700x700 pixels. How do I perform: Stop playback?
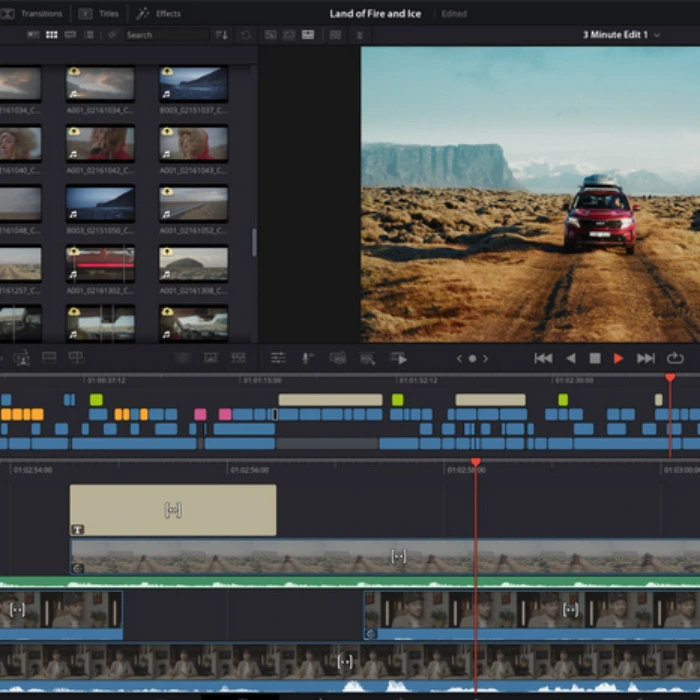[x=595, y=358]
